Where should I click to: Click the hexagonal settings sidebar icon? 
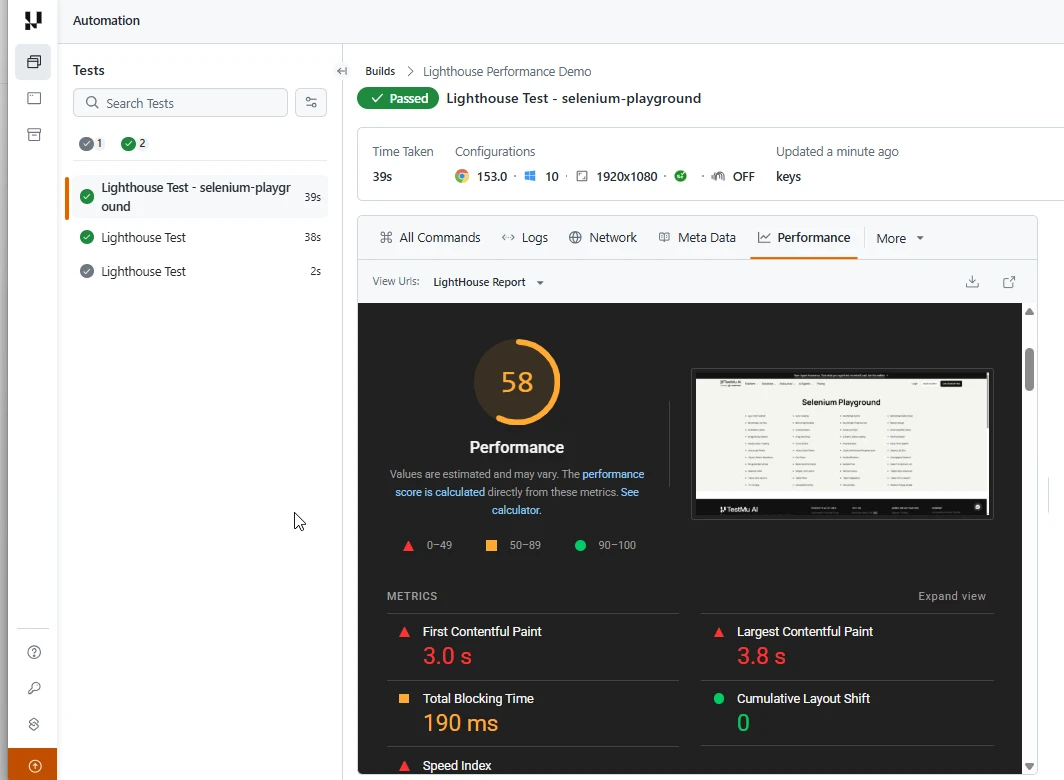[x=34, y=724]
